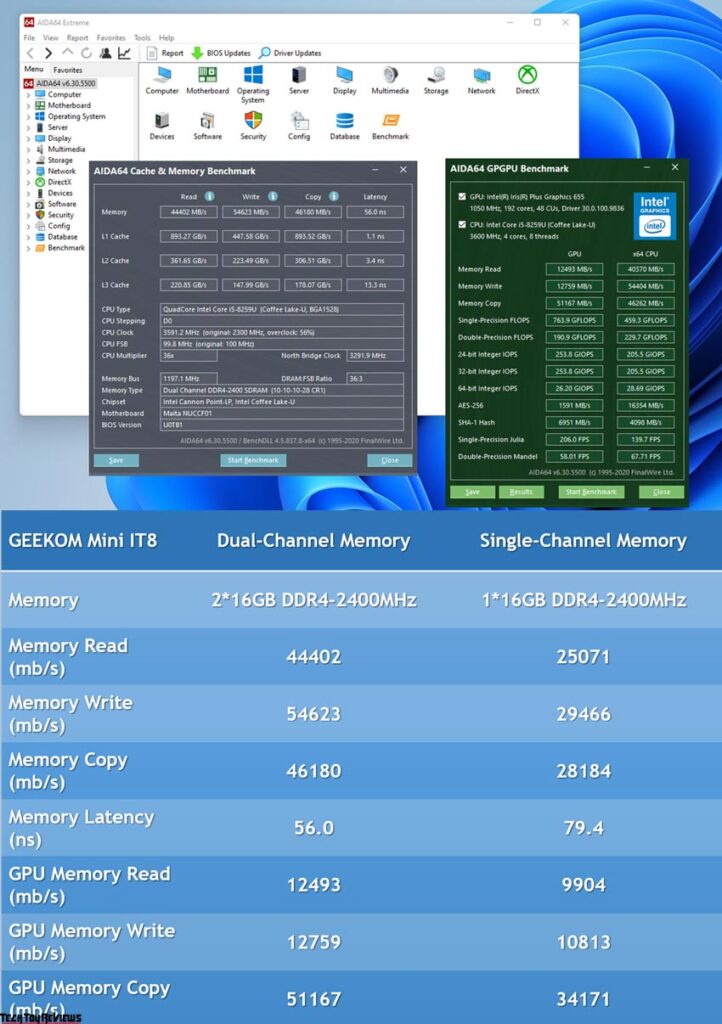Open the Favorites menu
This screenshot has width=722, height=1024.
(111, 38)
